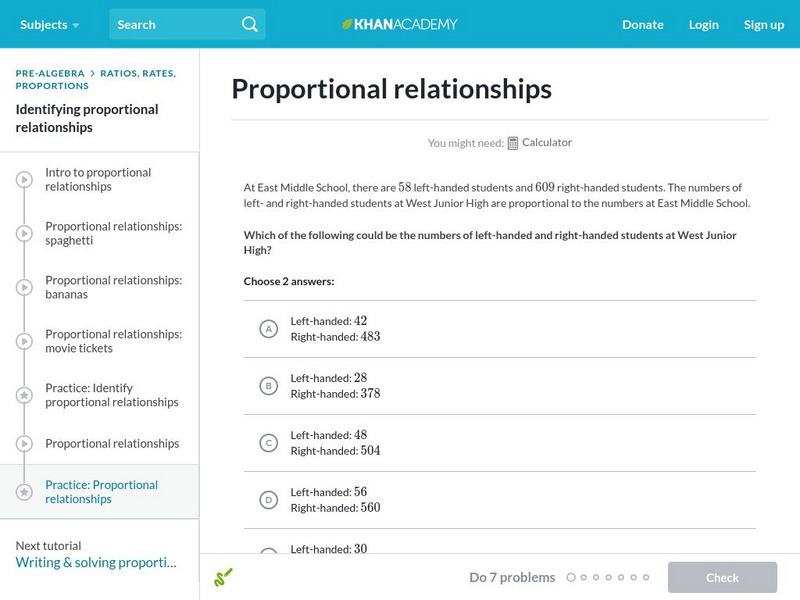Click play icon beside Intro to proportional relationships
The height and width of the screenshot is (600, 800).
coord(24,180)
